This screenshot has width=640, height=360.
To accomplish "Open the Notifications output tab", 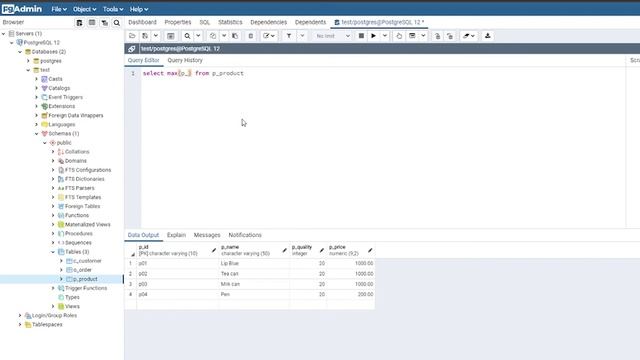I will [245, 235].
